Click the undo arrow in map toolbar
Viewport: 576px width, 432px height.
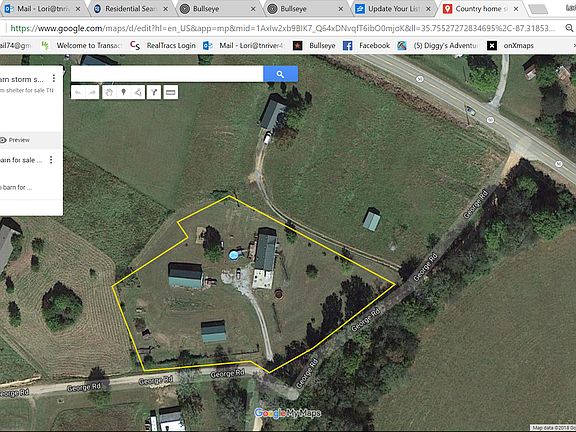click(x=78, y=92)
